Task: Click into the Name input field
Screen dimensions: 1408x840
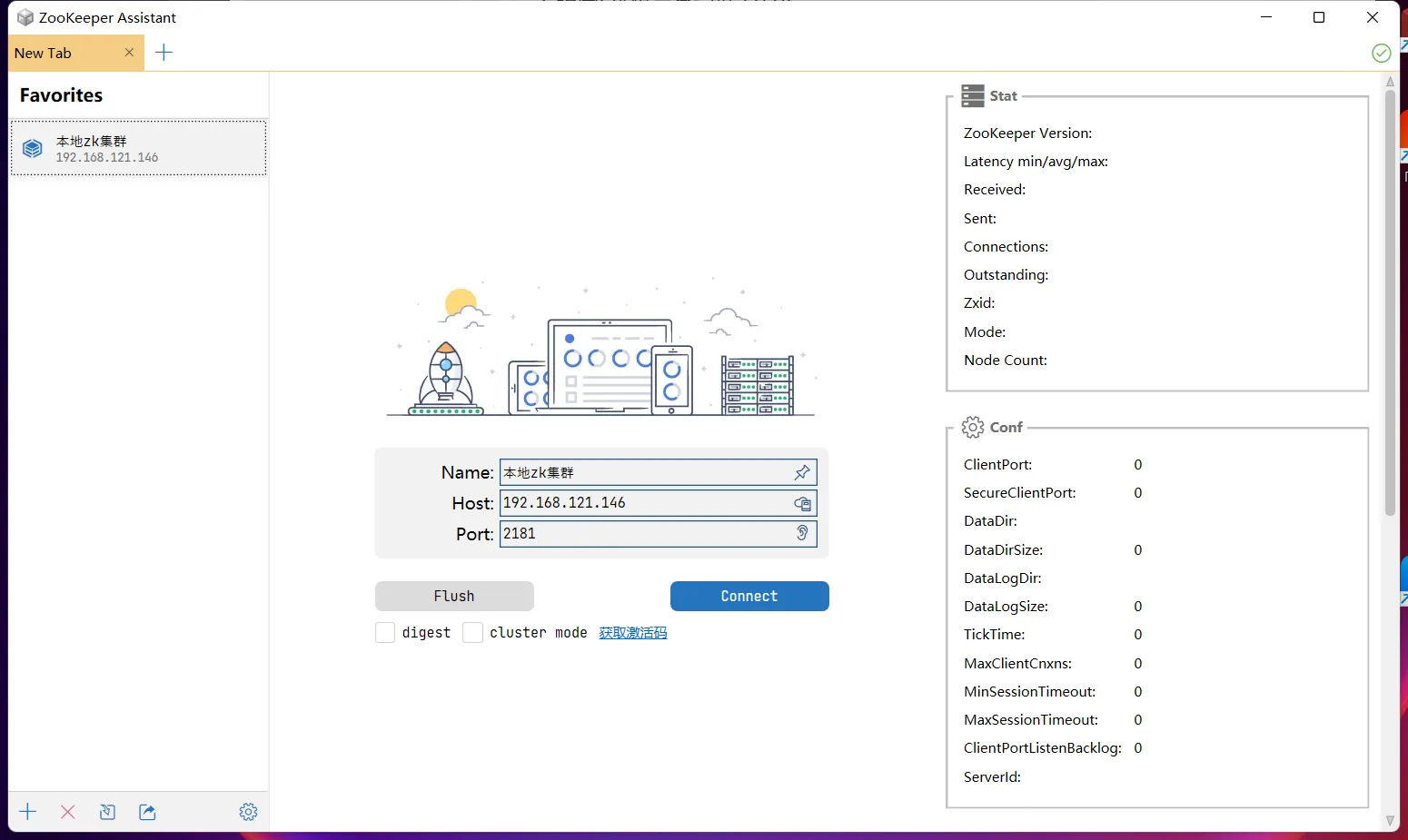Action: click(x=658, y=472)
